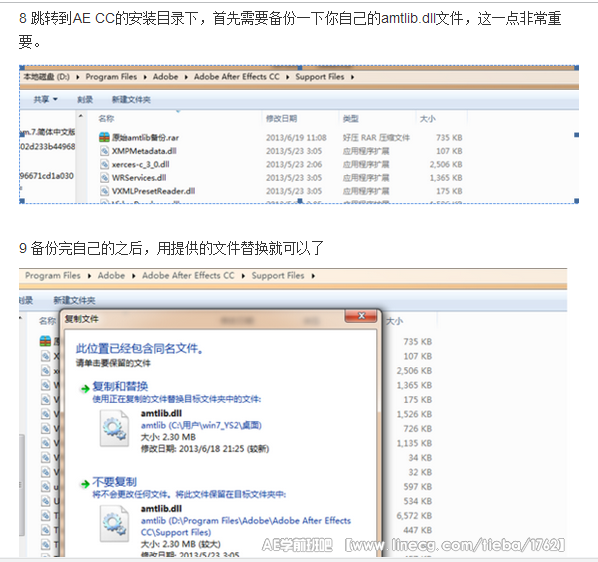Viewport: 598px width, 562px height.
Task: Go to Adobe in step 9 breadcrumb
Action: pyautogui.click(x=111, y=276)
